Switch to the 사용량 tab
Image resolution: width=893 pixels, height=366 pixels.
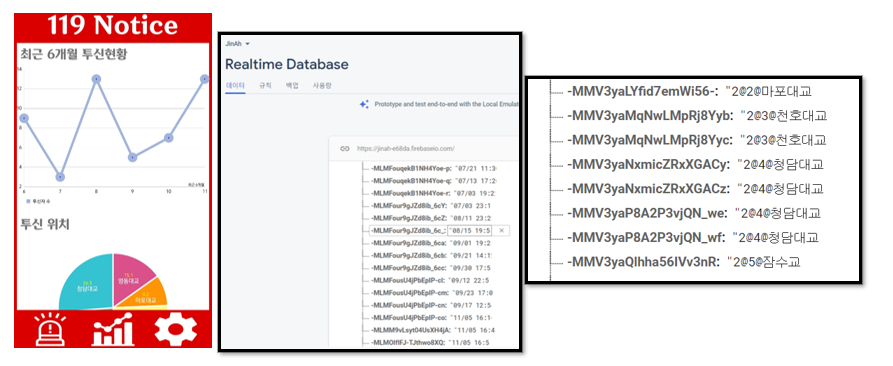pos(322,85)
